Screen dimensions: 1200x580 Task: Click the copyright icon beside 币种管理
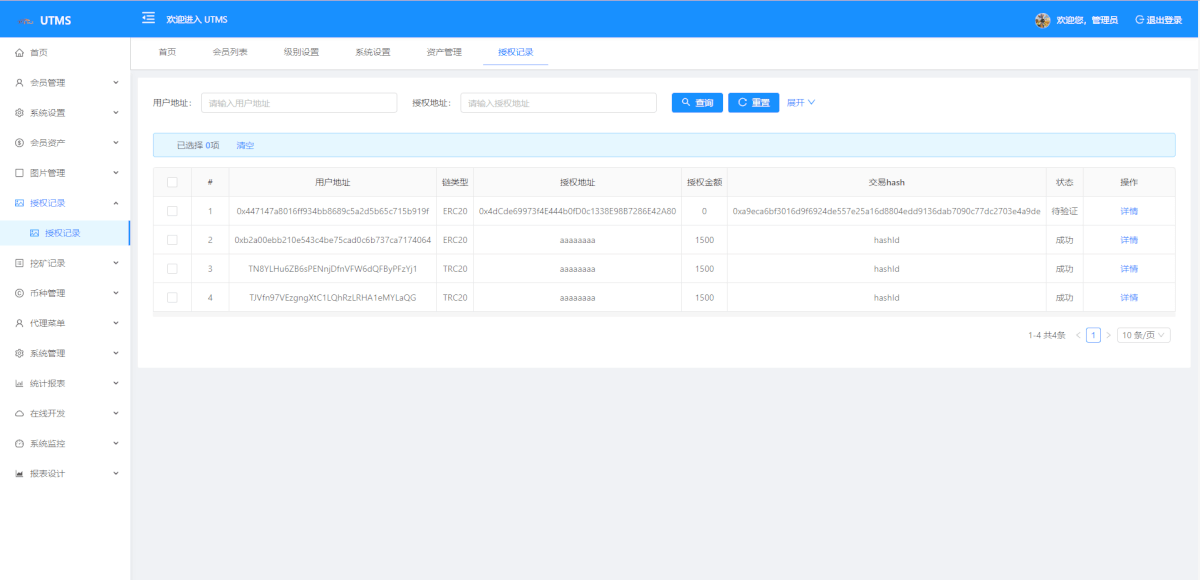19,293
